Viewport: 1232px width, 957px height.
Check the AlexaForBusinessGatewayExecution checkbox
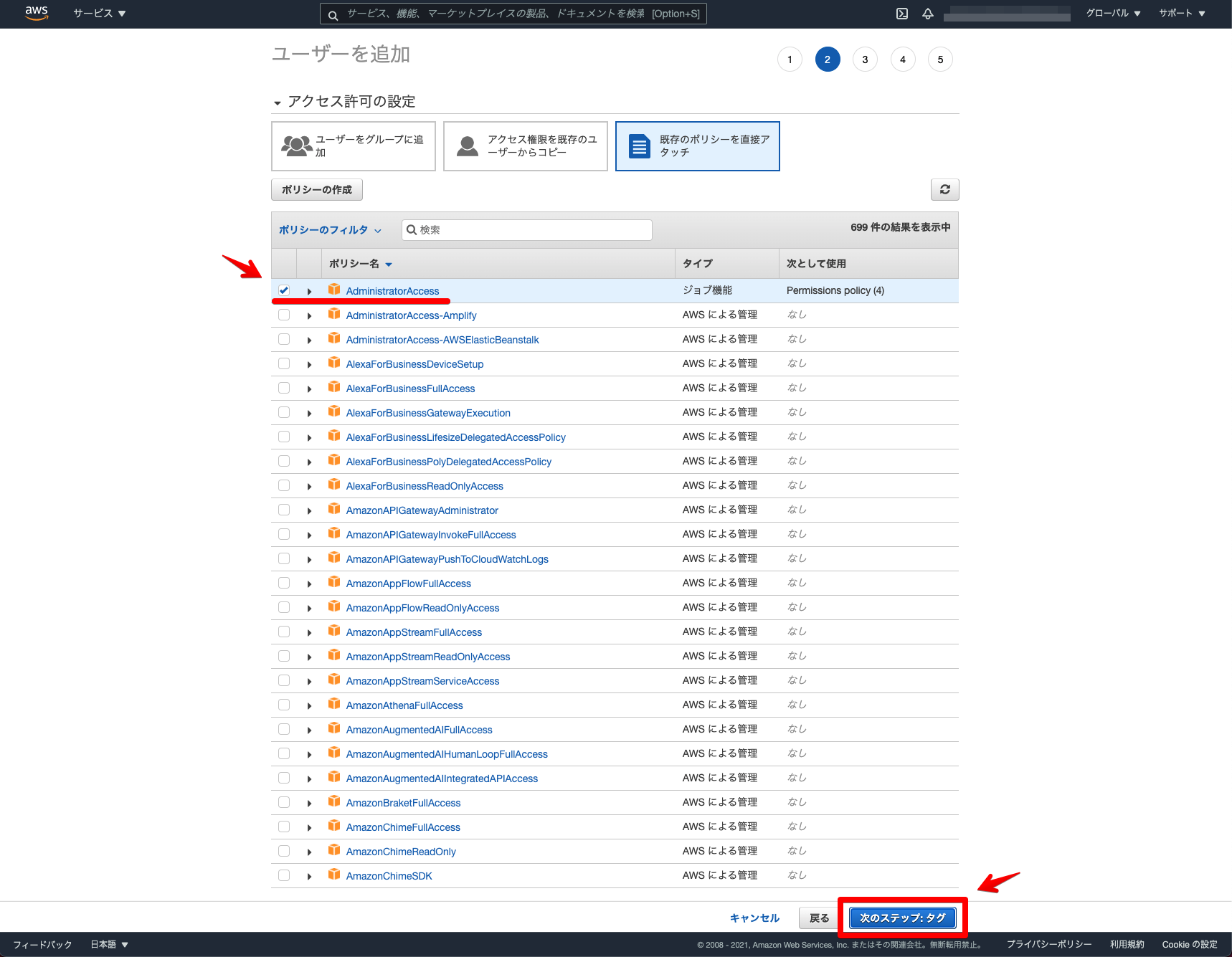(x=284, y=412)
